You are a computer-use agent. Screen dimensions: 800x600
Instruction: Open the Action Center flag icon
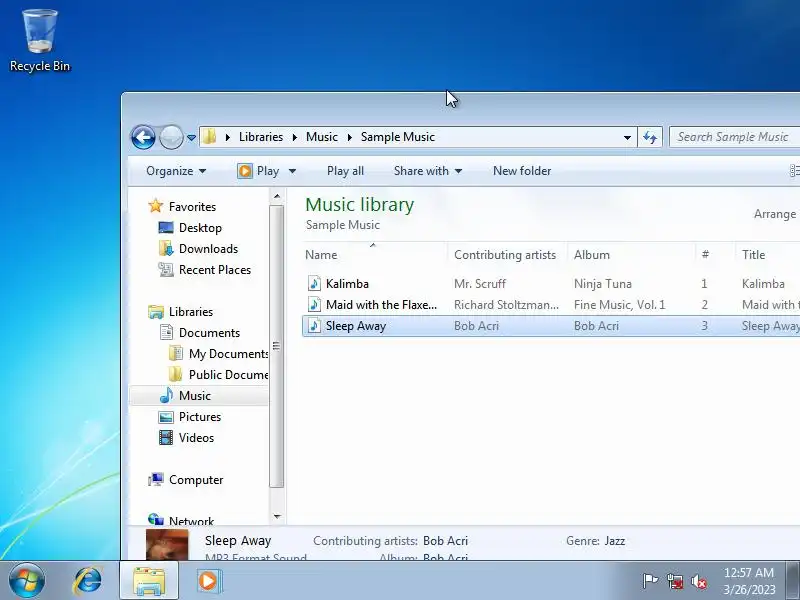[x=650, y=581]
